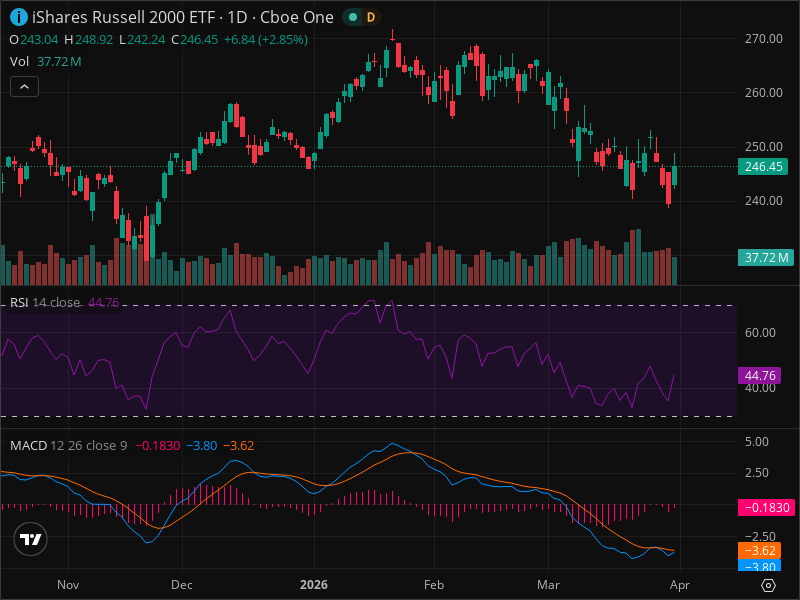Image resolution: width=800 pixels, height=600 pixels.
Task: Click the +6.84 (+2.85%) change value
Action: [266, 40]
